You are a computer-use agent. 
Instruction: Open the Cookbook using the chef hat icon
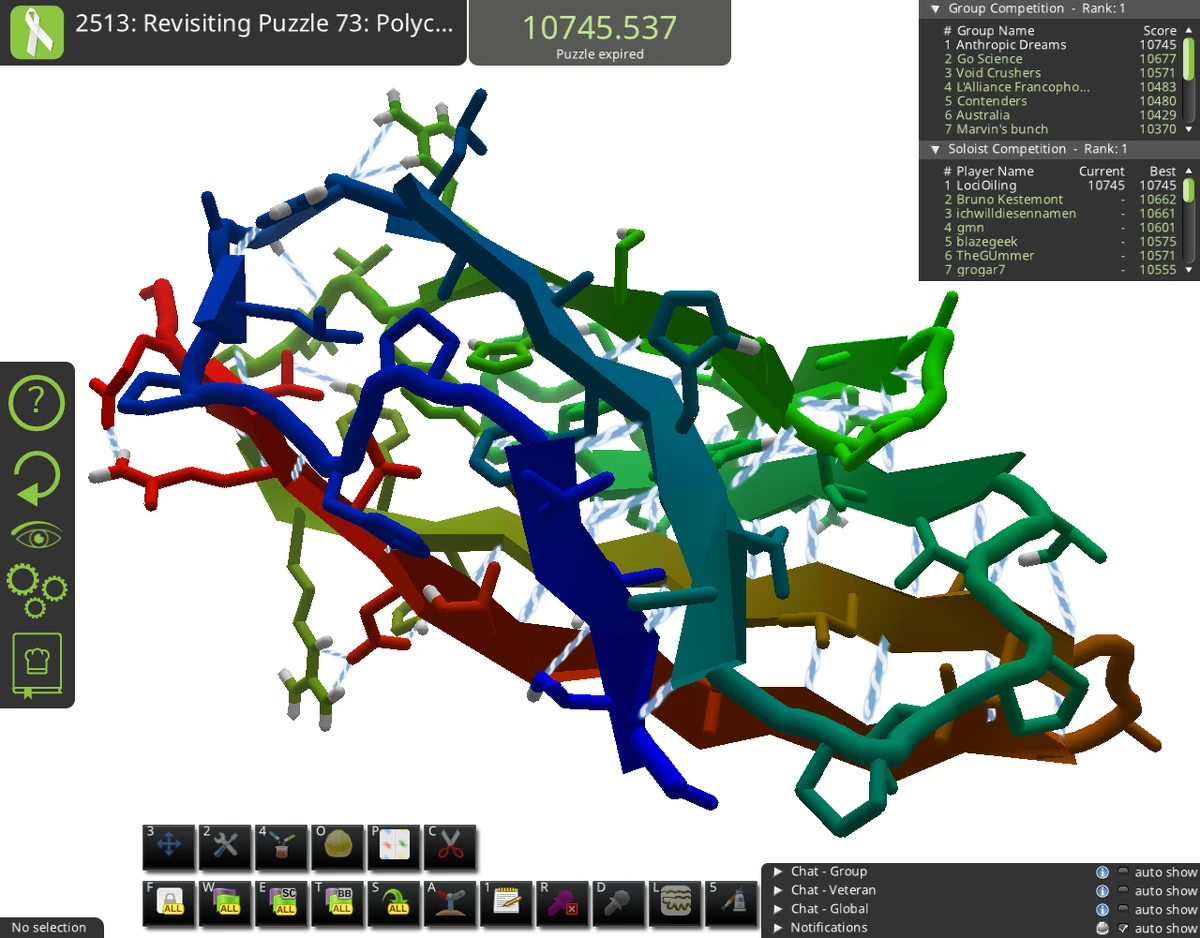(37, 663)
